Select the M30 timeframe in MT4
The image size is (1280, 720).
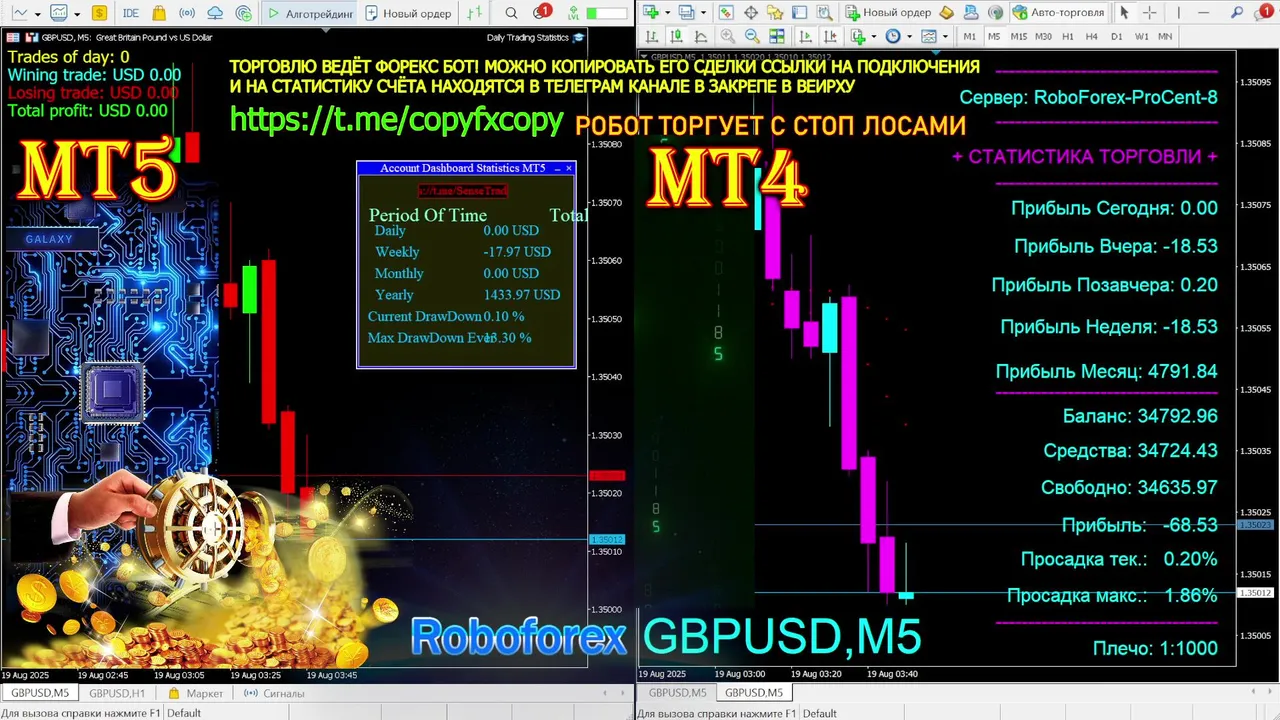coord(1043,36)
